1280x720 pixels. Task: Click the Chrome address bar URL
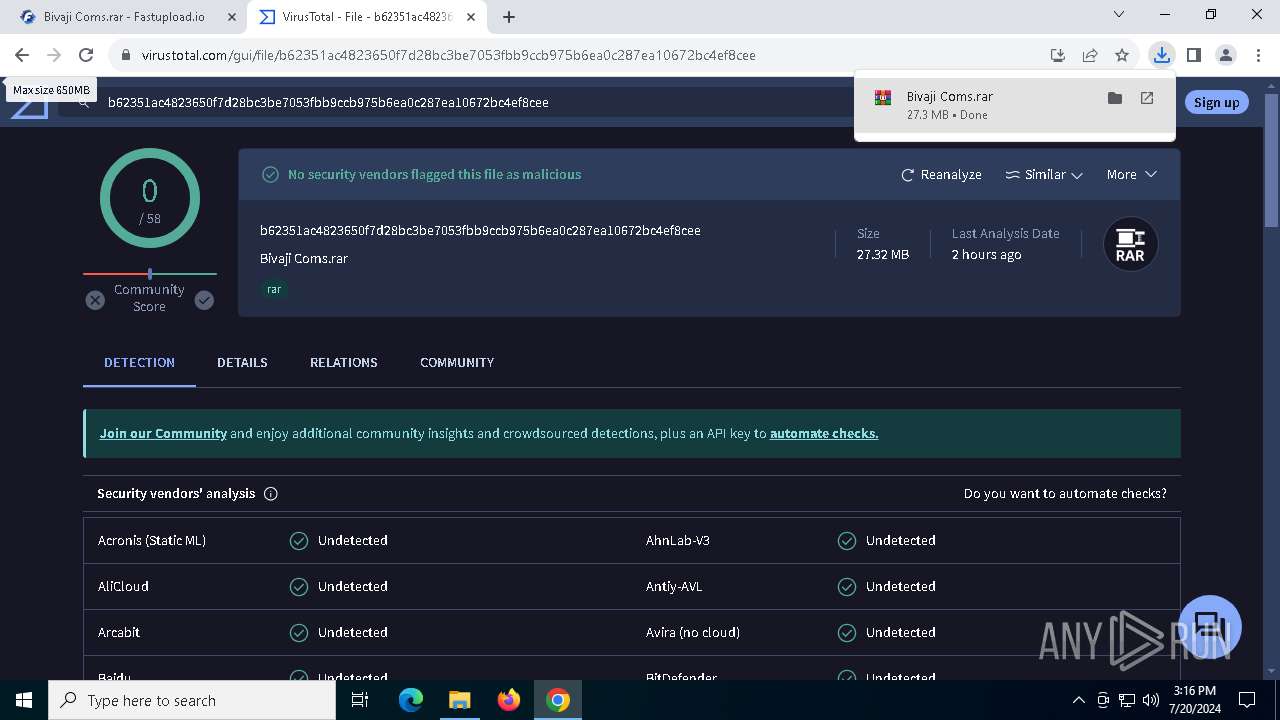coord(448,55)
